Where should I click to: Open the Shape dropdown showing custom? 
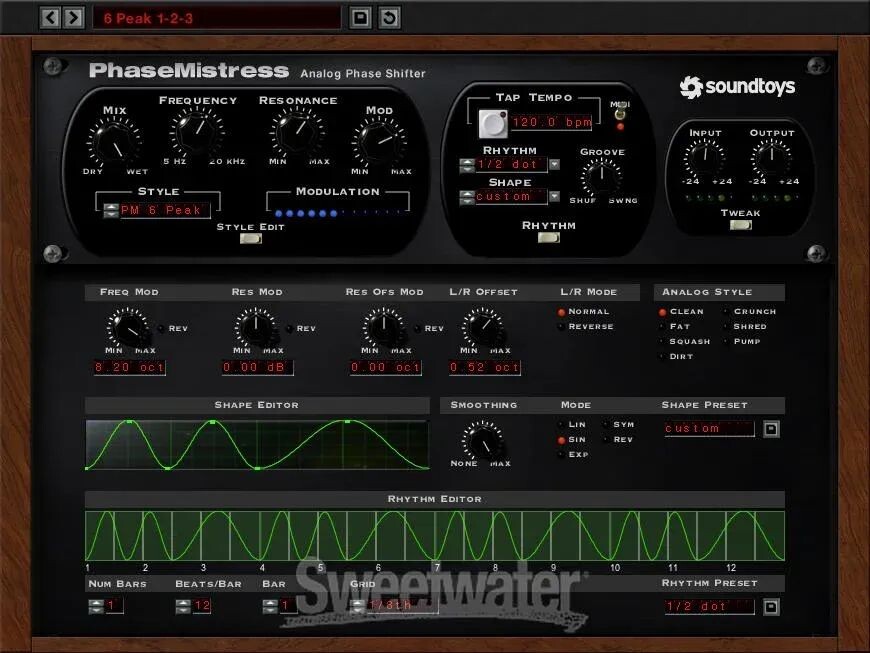pos(554,197)
